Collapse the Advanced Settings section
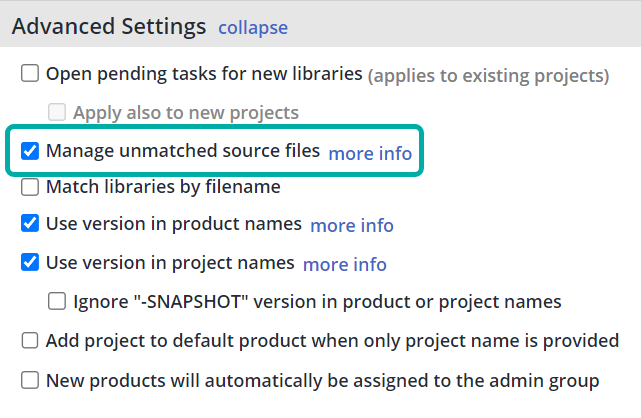641x418 pixels. pyautogui.click(x=253, y=27)
